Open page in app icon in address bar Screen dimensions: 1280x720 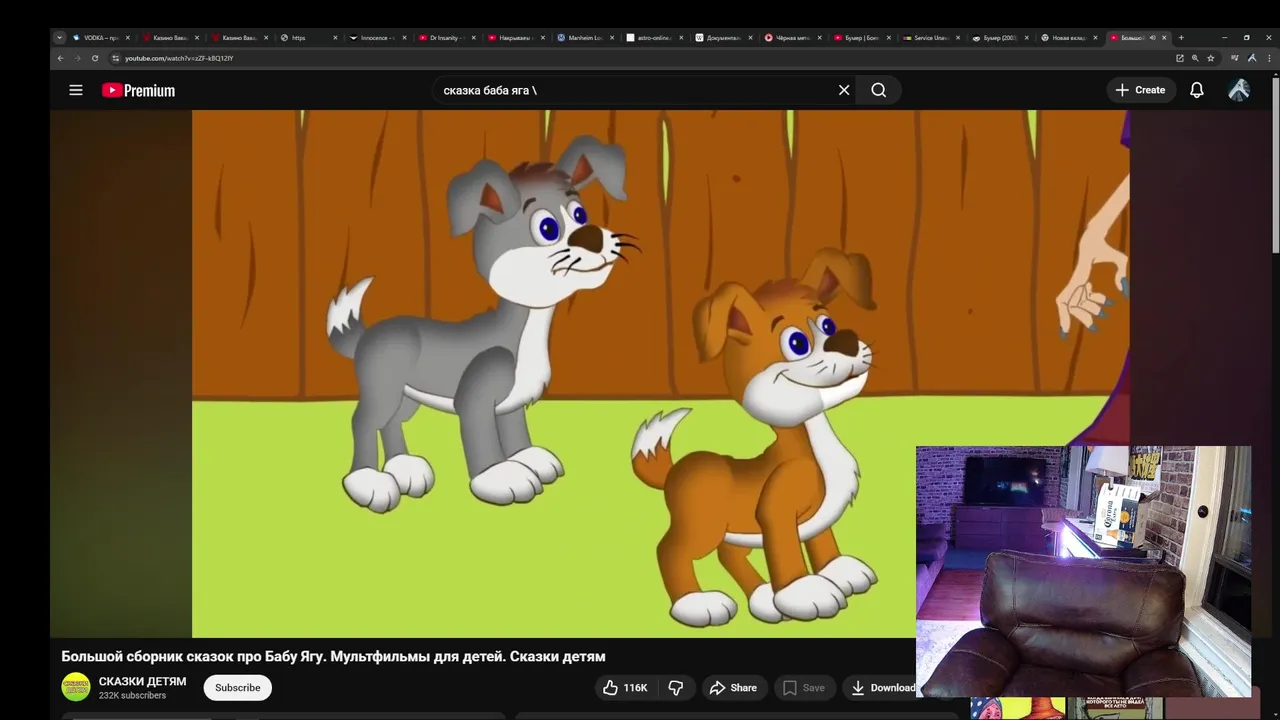1180,58
